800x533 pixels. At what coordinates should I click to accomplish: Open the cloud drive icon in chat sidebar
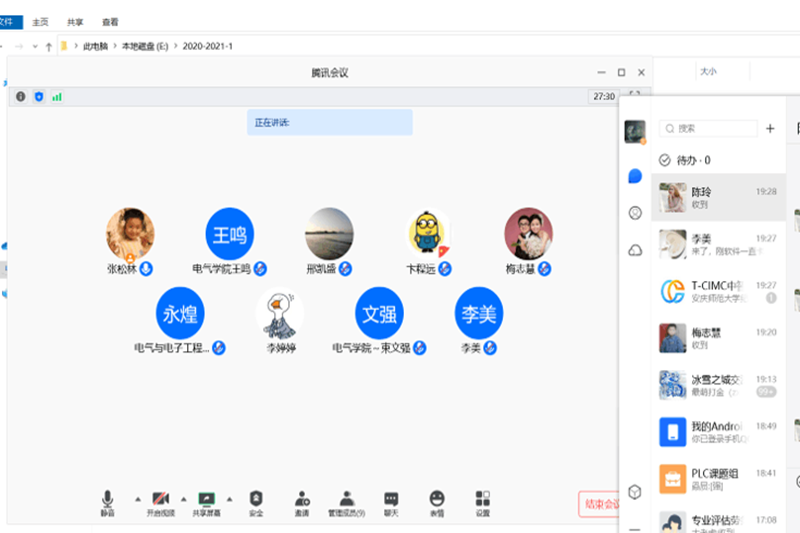tap(635, 250)
